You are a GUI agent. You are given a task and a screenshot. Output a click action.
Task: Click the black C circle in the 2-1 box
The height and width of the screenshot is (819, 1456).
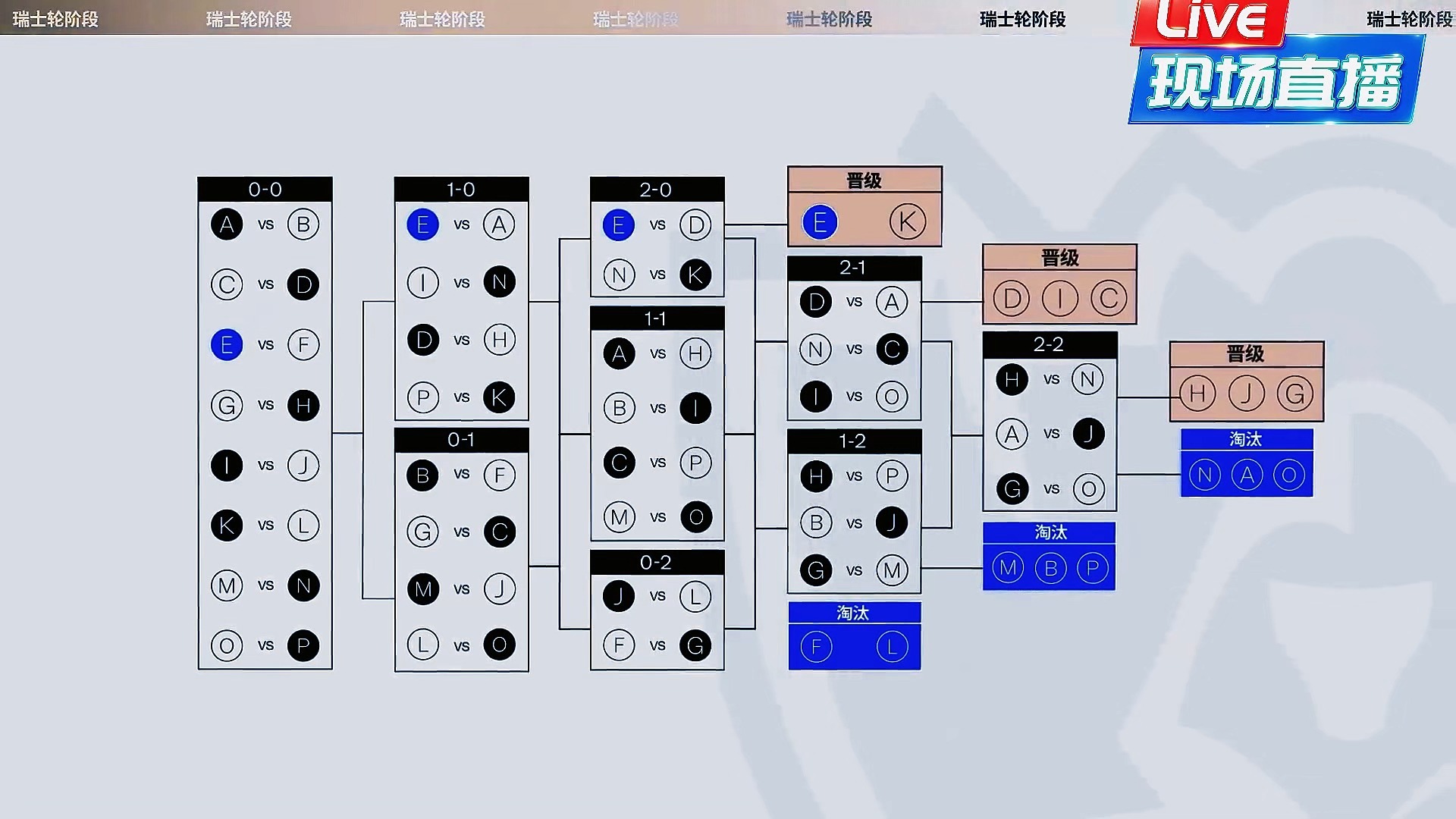point(892,350)
